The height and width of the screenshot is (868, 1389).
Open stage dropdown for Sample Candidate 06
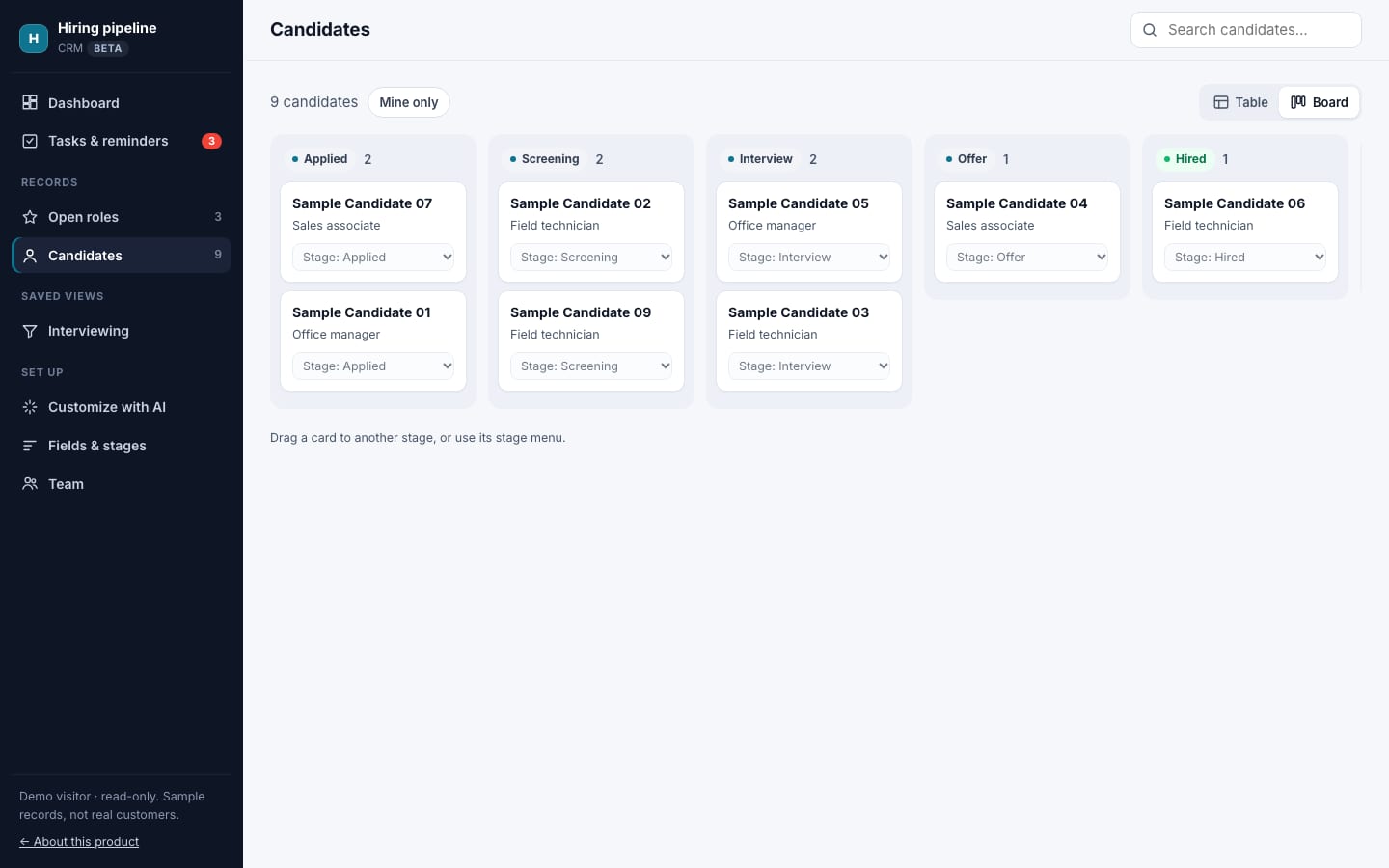(1245, 258)
